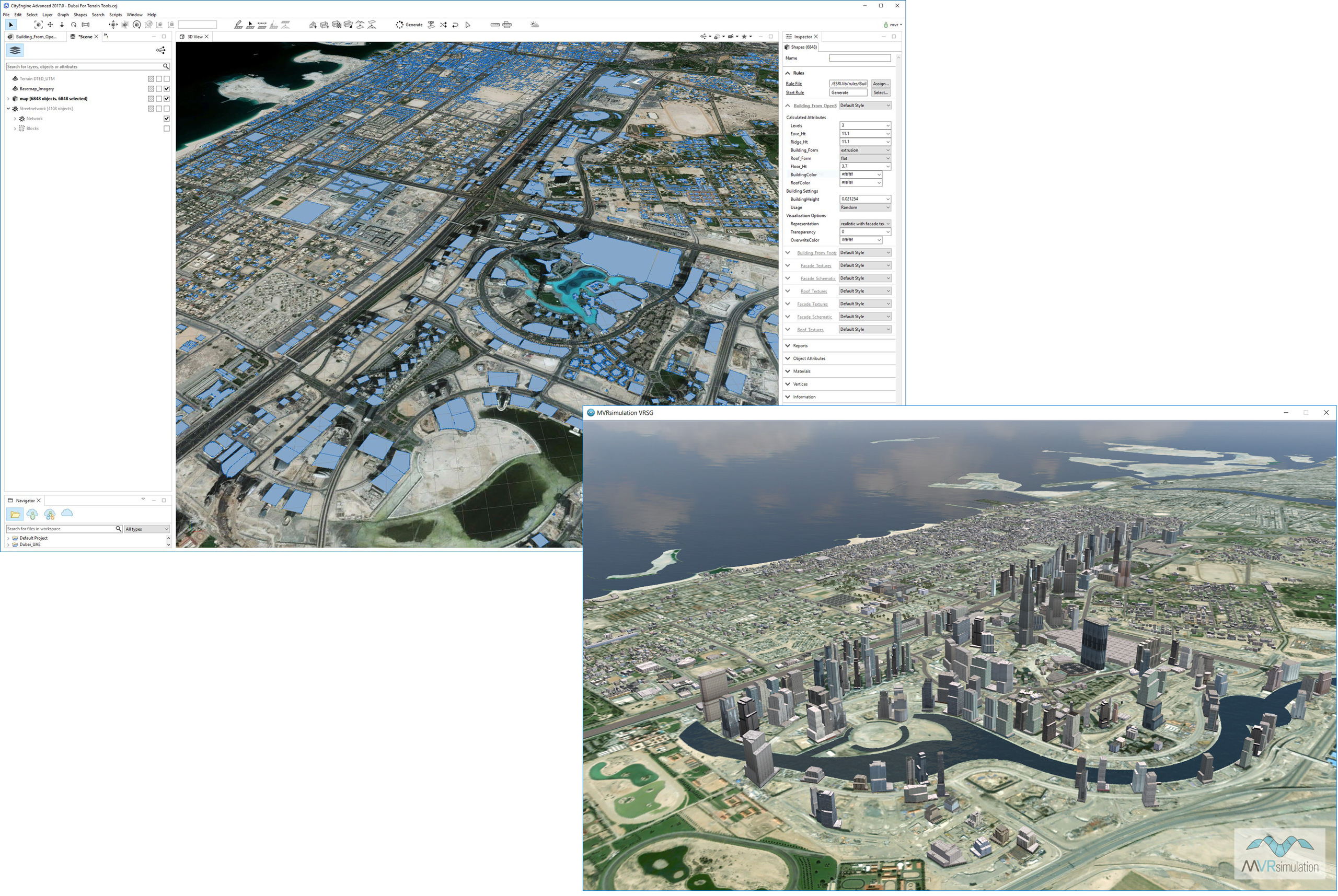Click the Generate 3D city icon toolbar button
Image resolution: width=1338 pixels, height=896 pixels.
click(x=408, y=25)
